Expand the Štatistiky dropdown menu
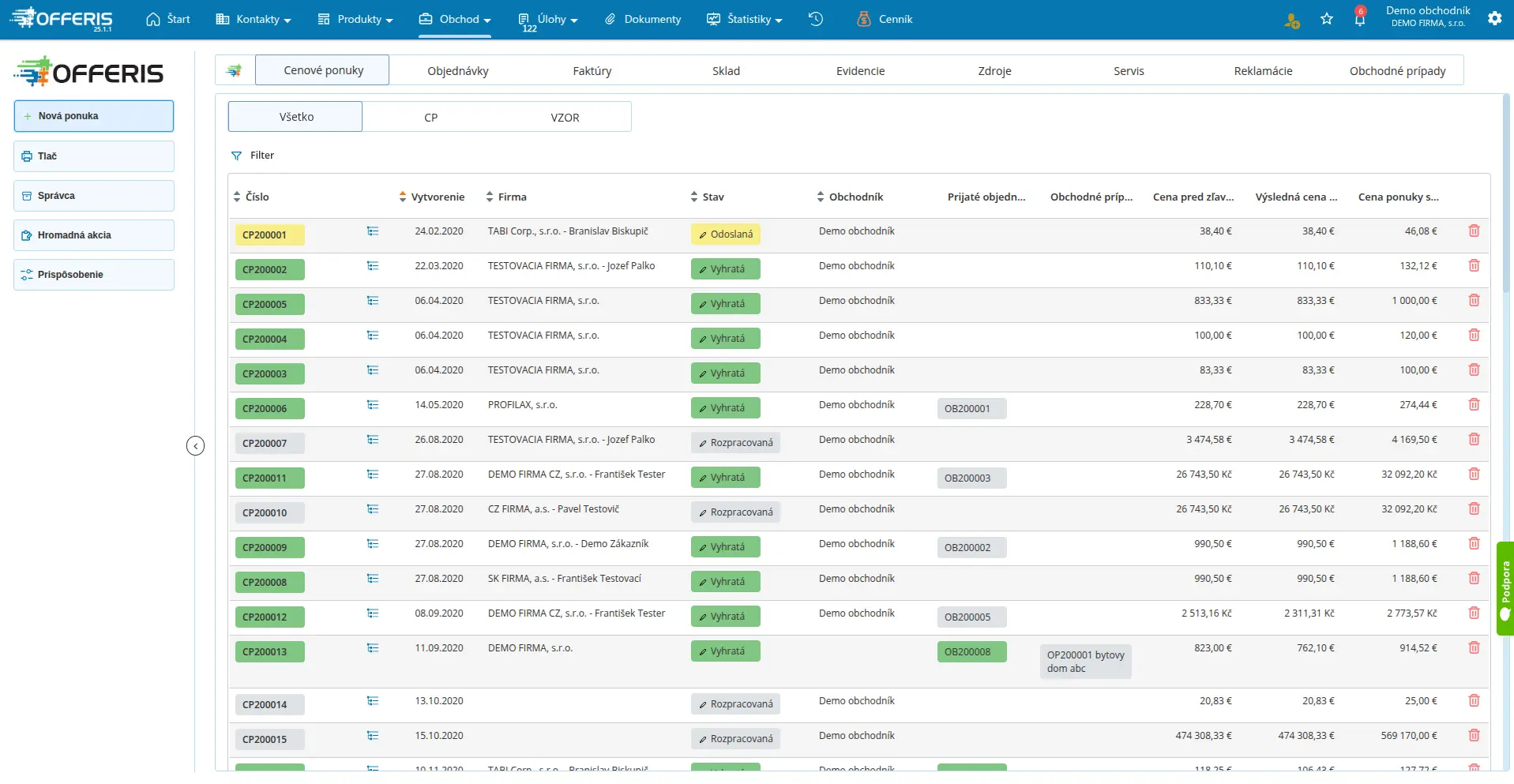 [x=744, y=19]
